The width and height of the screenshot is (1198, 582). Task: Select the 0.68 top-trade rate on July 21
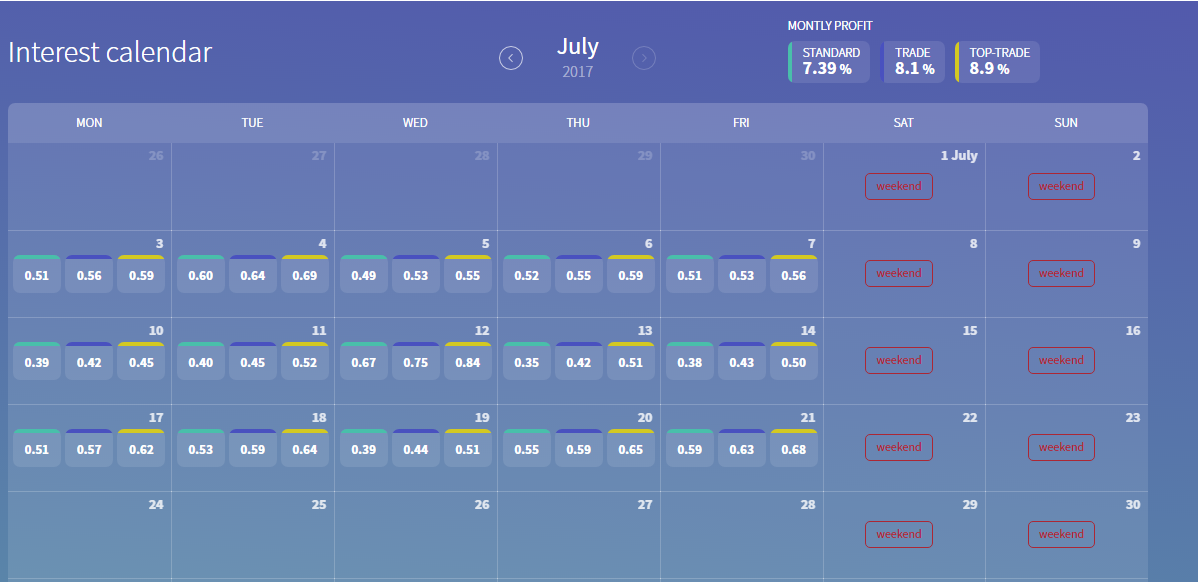coord(794,449)
